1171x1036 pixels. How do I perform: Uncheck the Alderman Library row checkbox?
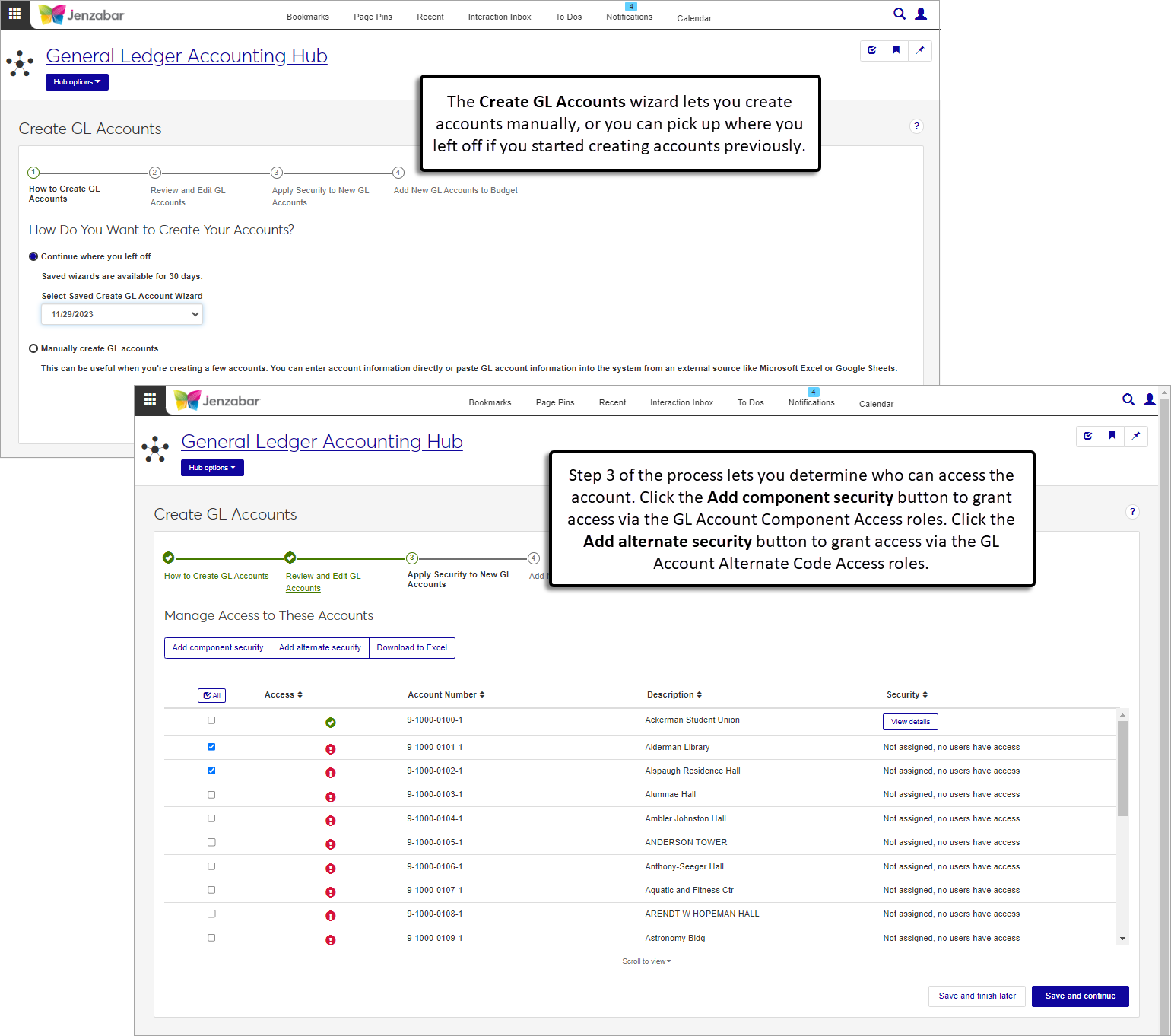click(x=211, y=747)
